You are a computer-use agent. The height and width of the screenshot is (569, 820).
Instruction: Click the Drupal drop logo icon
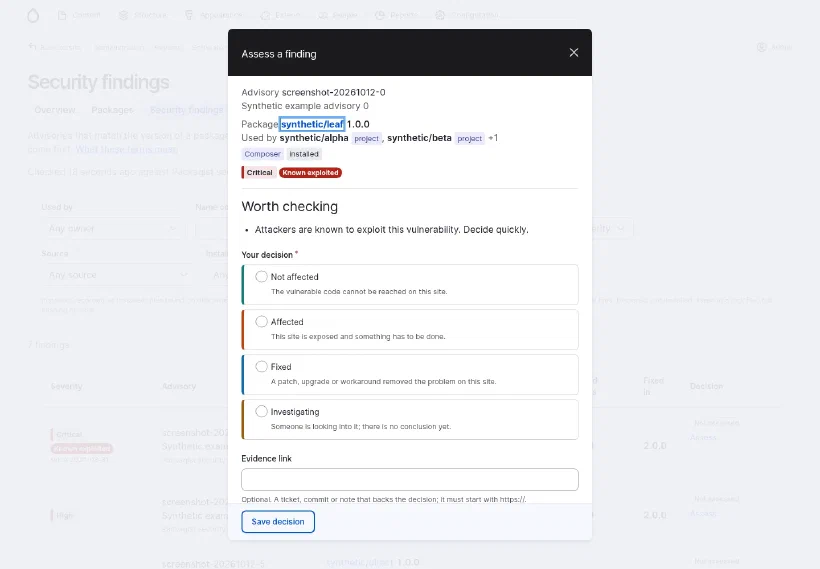click(x=33, y=16)
